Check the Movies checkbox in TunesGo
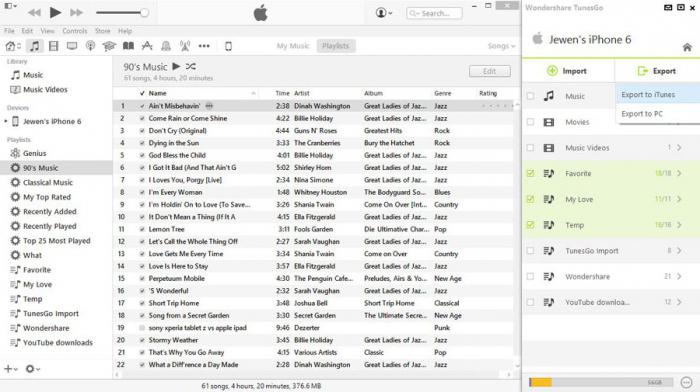Screen dimensions: 700x392 pyautogui.click(x=530, y=122)
